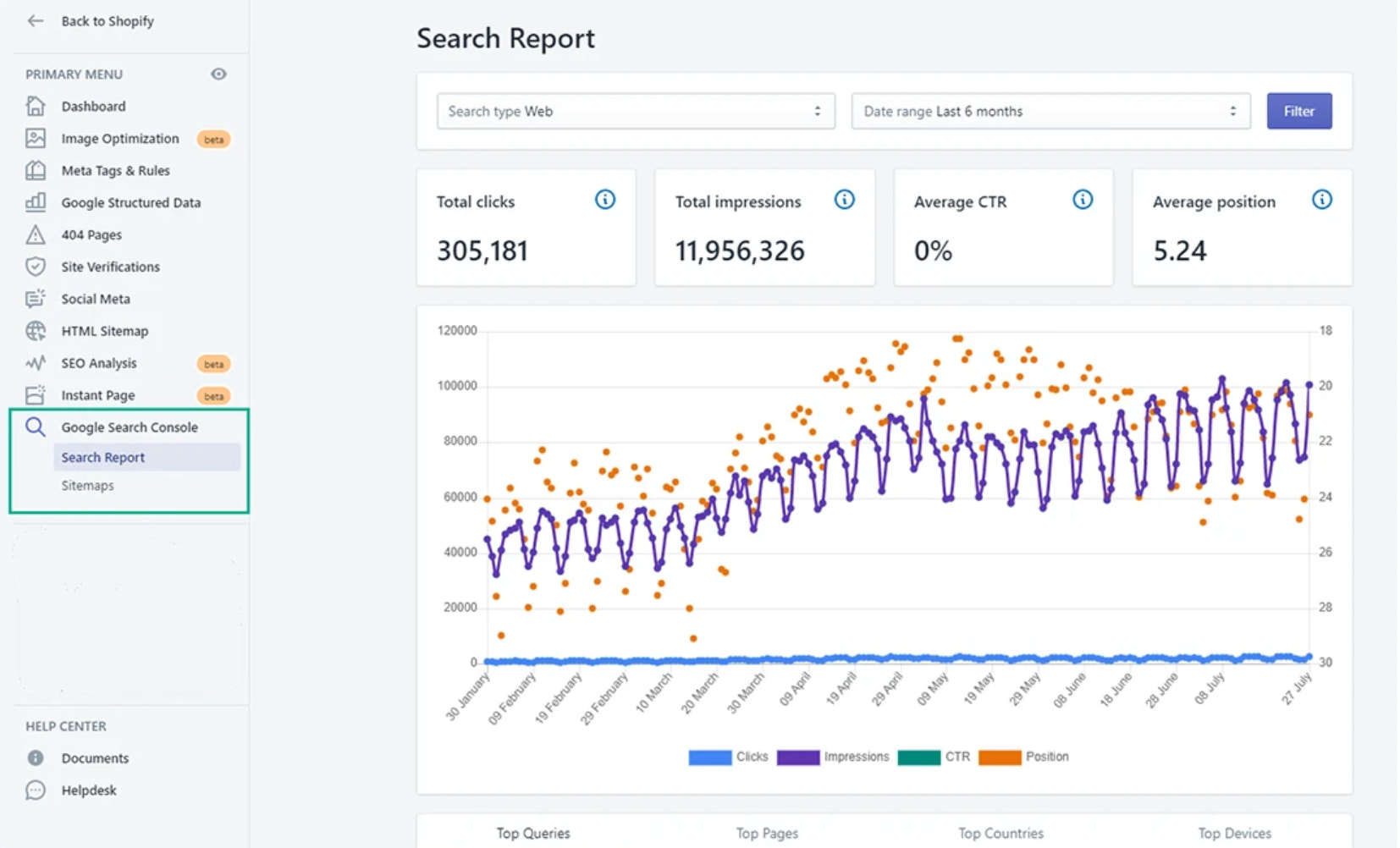The height and width of the screenshot is (848, 1400).
Task: Open the Helpdesk link
Action: [x=89, y=790]
